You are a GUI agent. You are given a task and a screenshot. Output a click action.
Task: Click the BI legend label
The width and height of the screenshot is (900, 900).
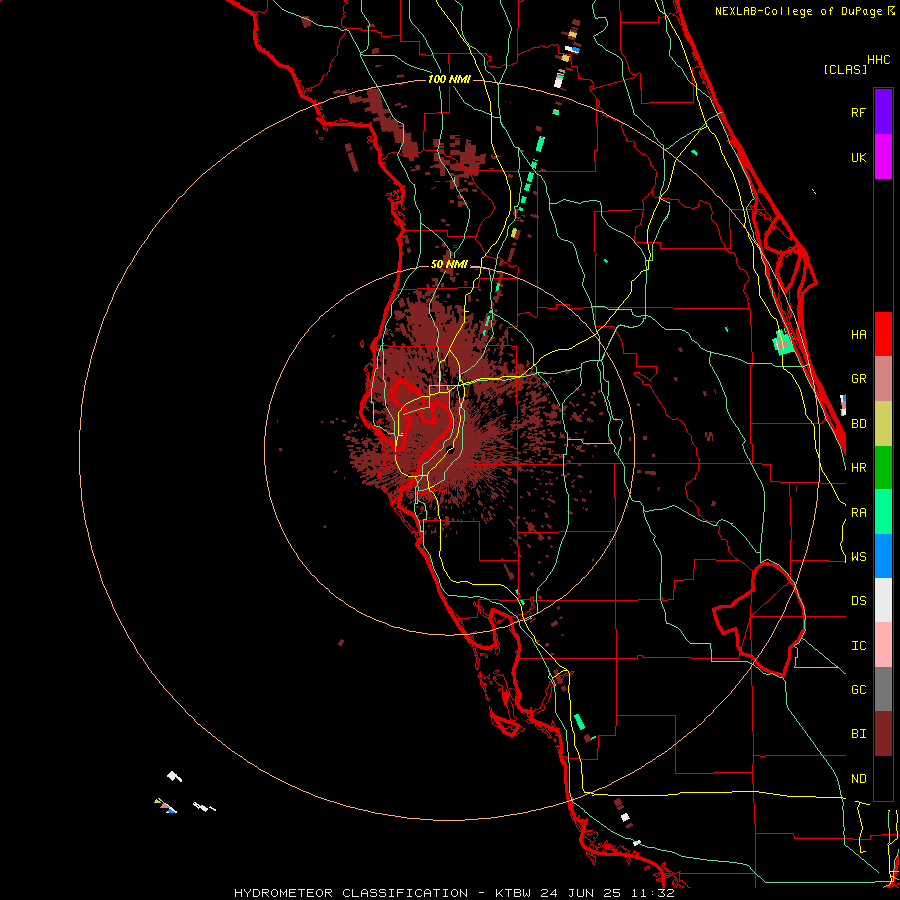pyautogui.click(x=858, y=734)
